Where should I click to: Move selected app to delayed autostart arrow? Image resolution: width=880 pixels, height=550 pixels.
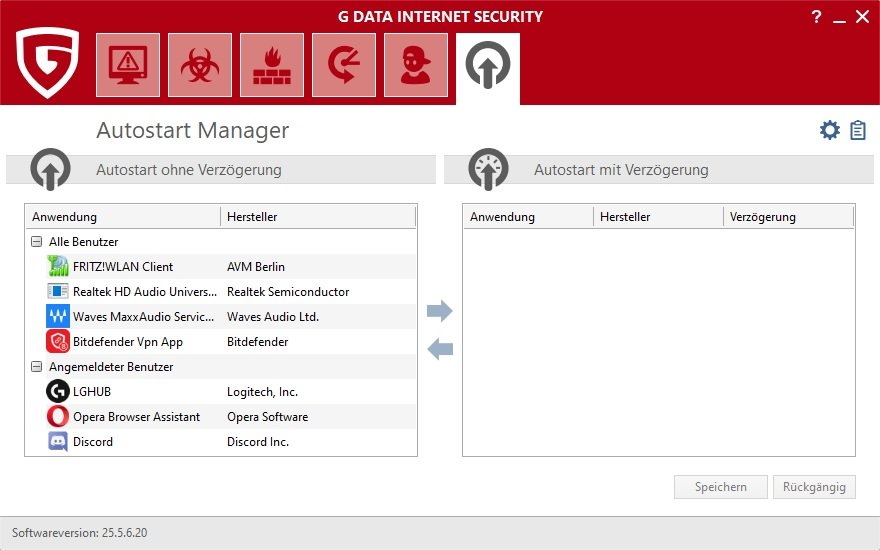(x=439, y=310)
